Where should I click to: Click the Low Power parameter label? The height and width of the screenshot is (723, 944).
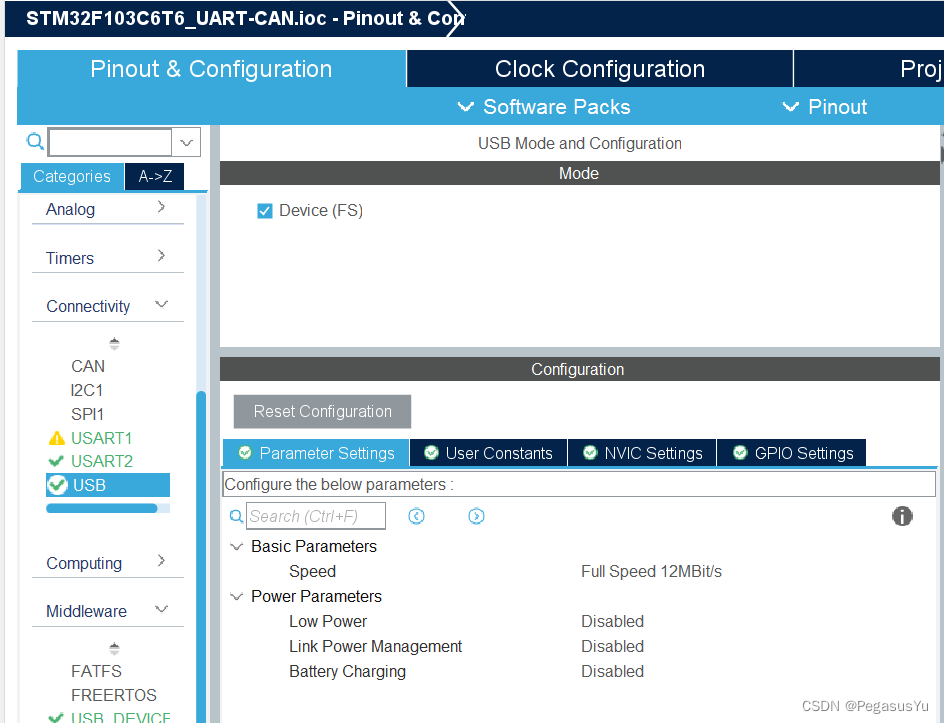click(x=328, y=621)
